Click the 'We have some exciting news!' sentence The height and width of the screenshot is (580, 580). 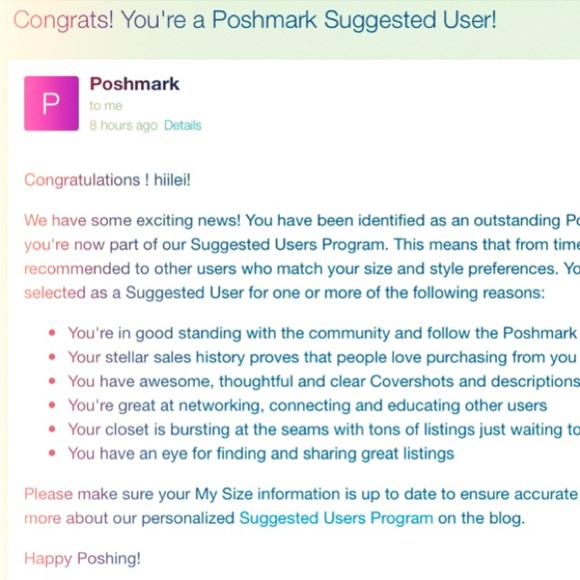pos(132,220)
